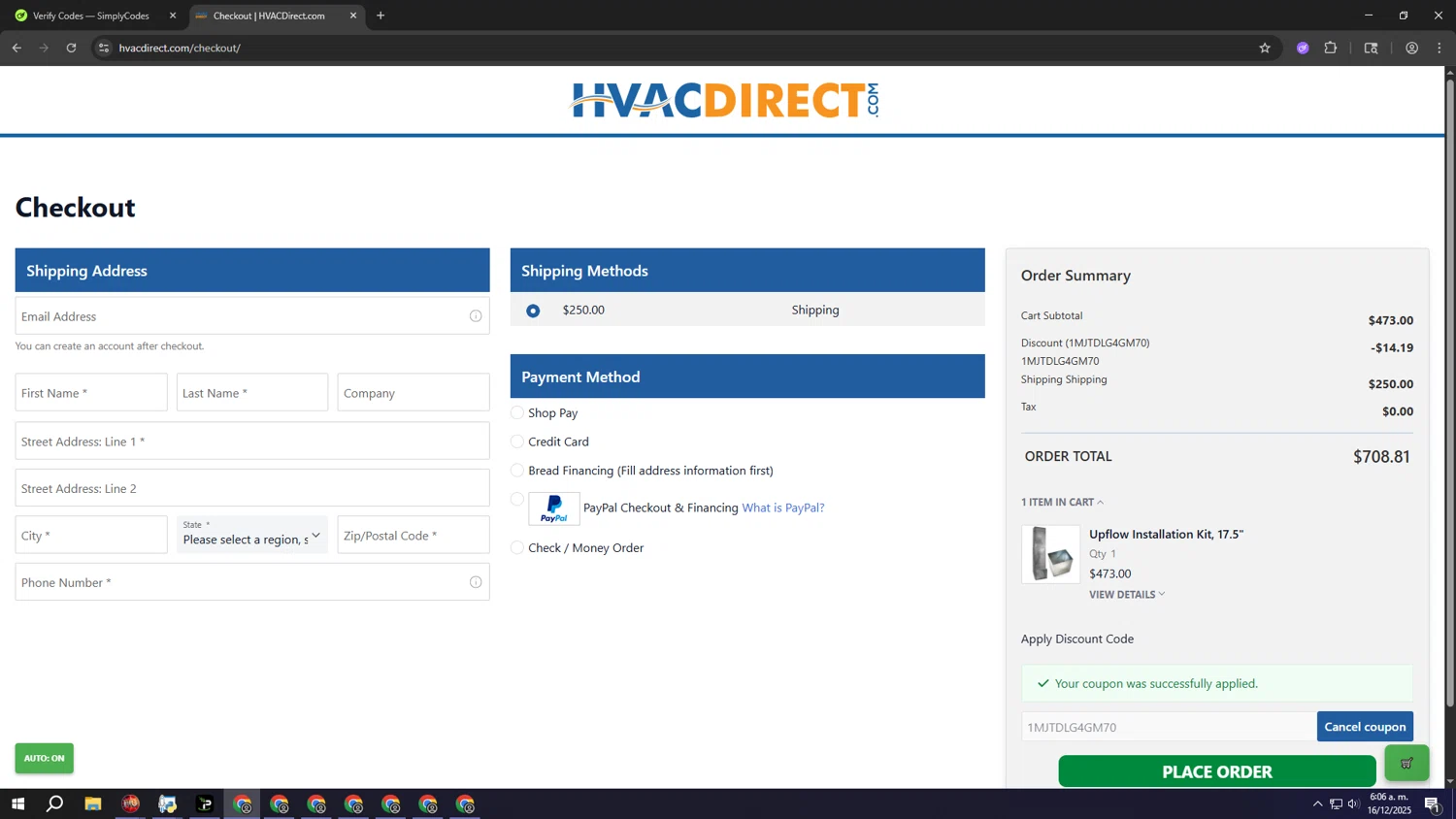1456x819 pixels.
Task: Open the tab search icon in the toolbar
Action: (x=1372, y=48)
